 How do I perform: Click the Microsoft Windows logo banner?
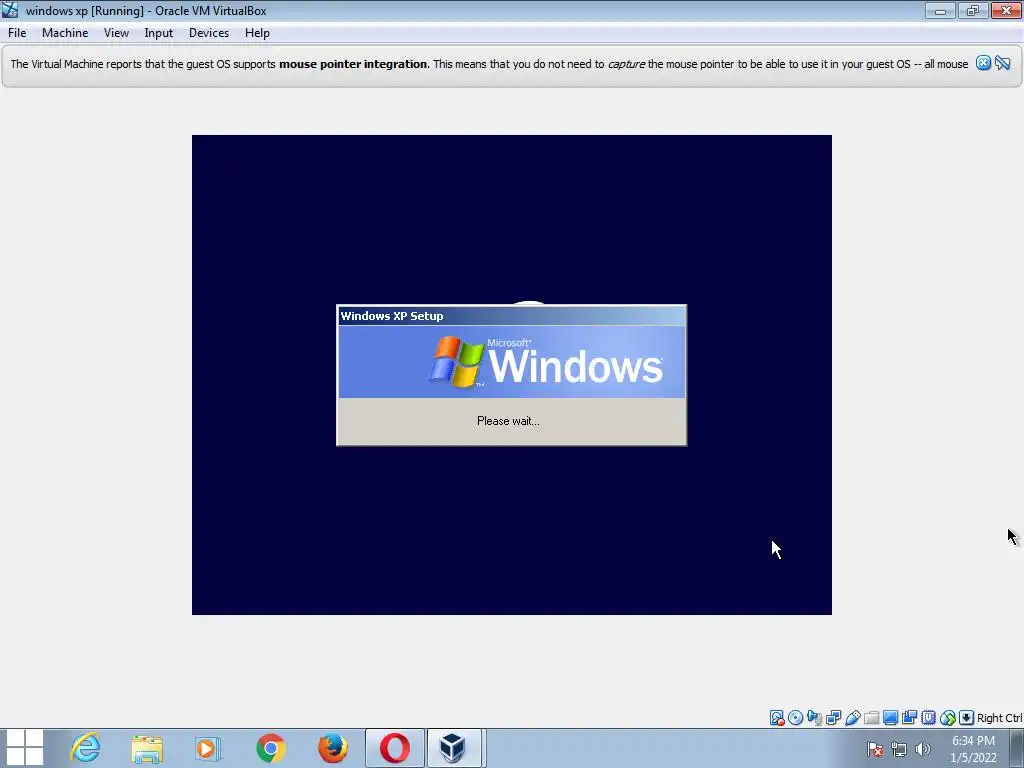click(x=511, y=362)
